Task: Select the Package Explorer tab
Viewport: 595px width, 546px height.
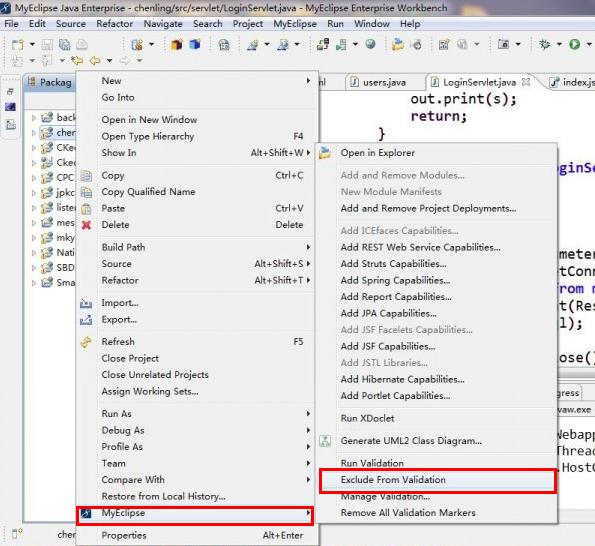Action: point(50,82)
